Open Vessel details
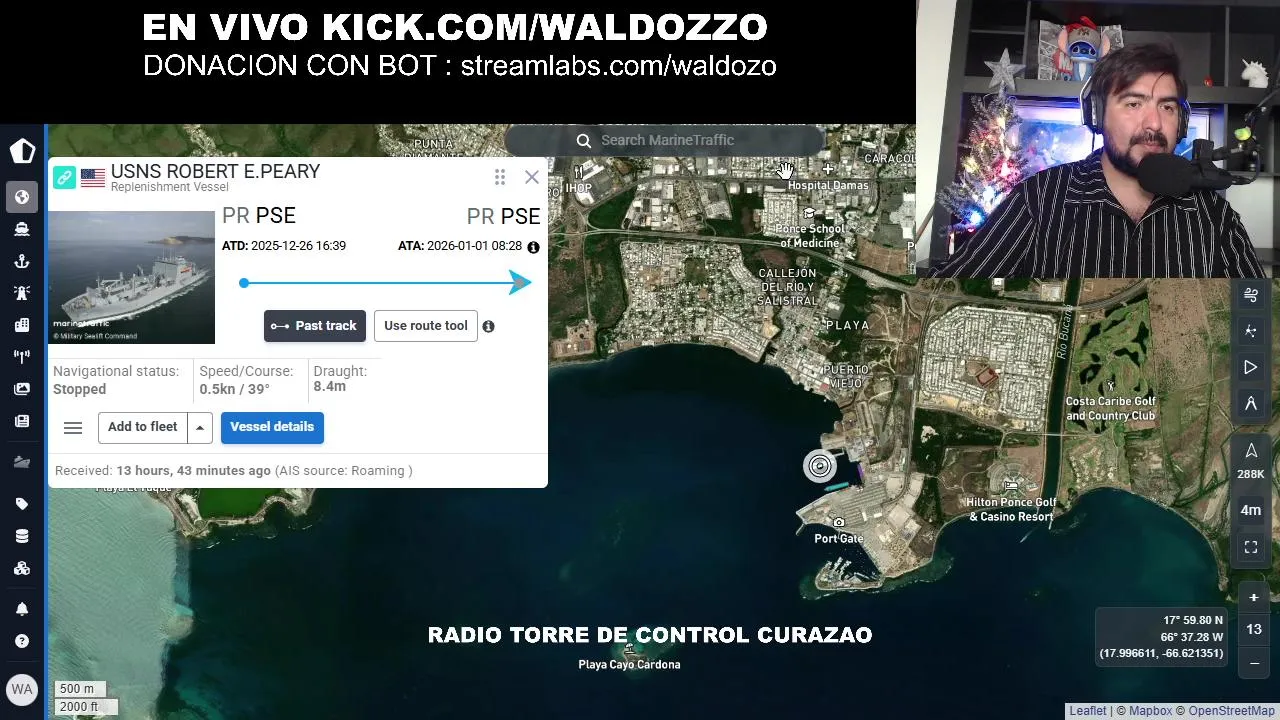The width and height of the screenshot is (1280, 720). coord(272,427)
